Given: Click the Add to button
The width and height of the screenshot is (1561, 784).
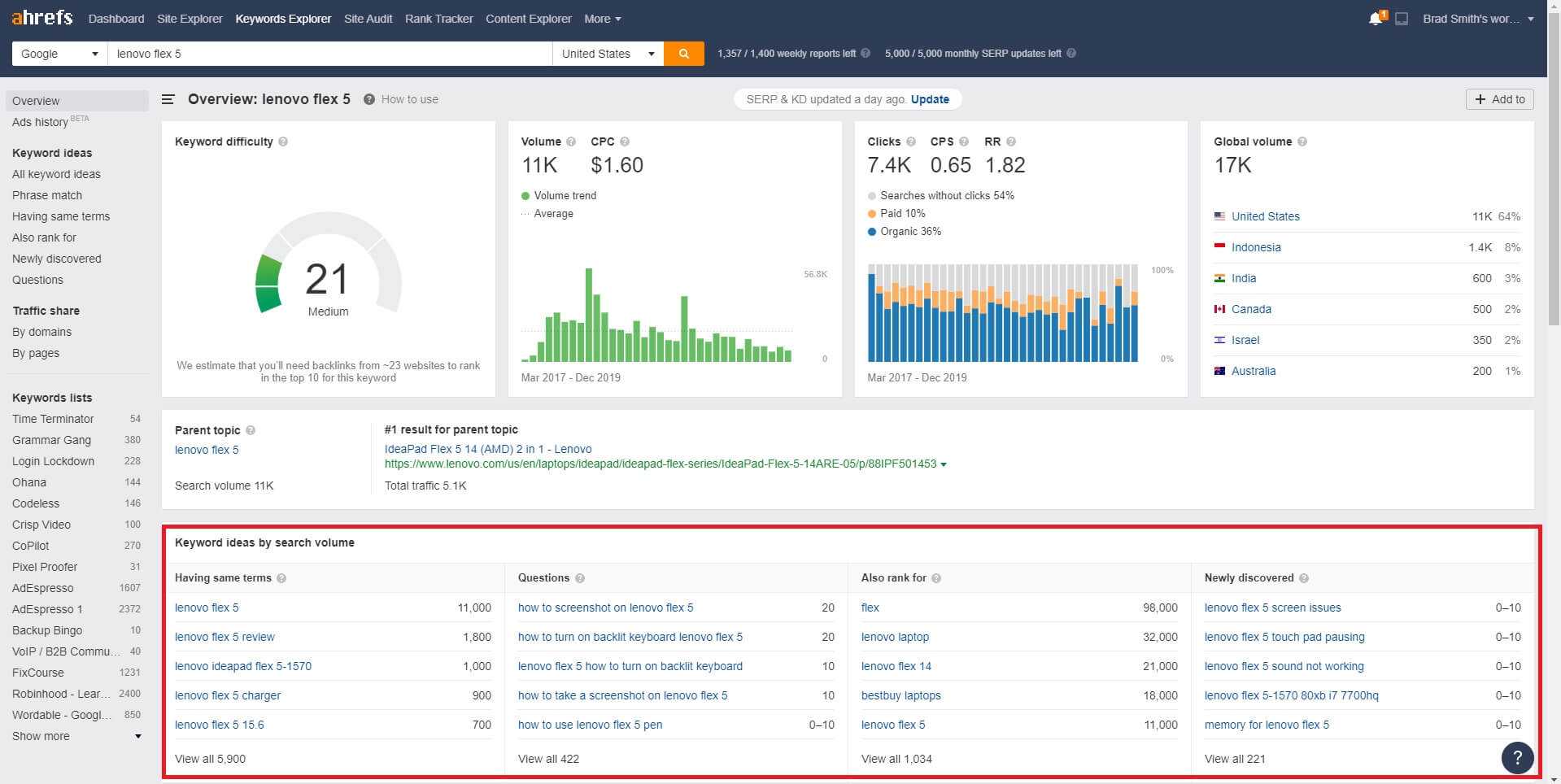Looking at the screenshot, I should tap(1500, 99).
